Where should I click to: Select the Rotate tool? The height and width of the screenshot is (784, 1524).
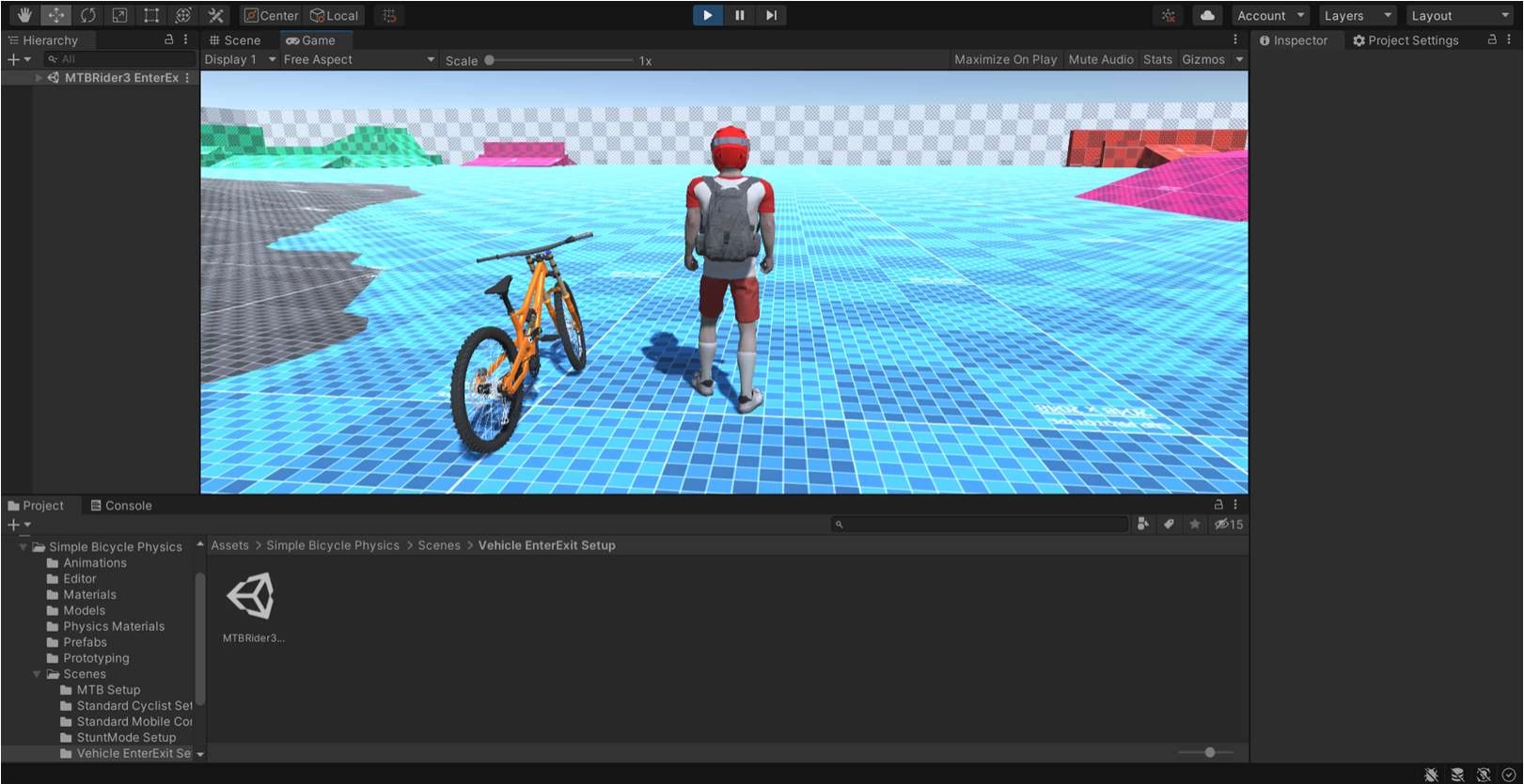coord(87,15)
